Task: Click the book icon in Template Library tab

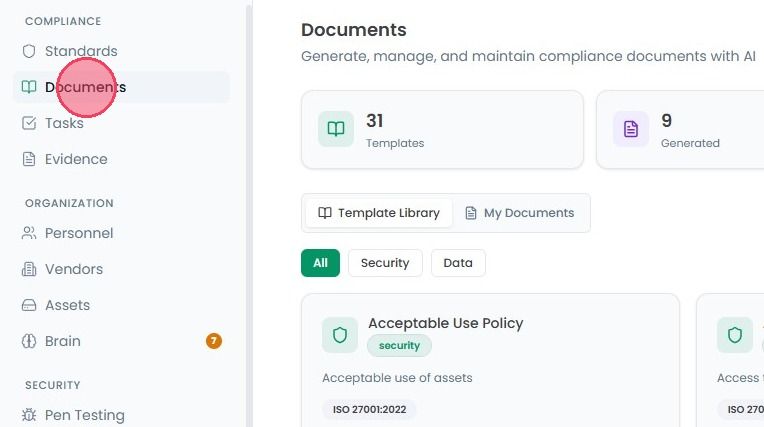Action: pyautogui.click(x=325, y=213)
